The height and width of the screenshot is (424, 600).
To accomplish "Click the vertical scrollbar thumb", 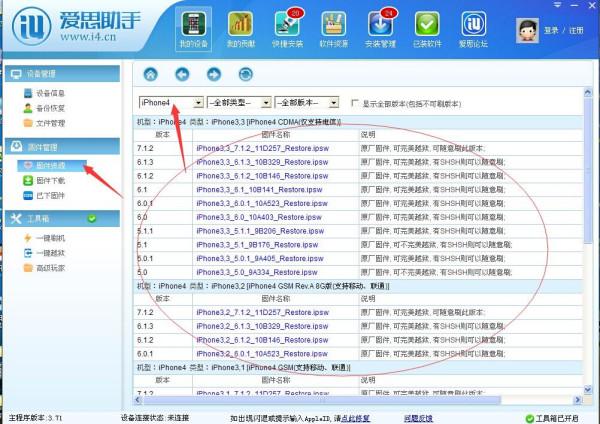I will coord(588,170).
